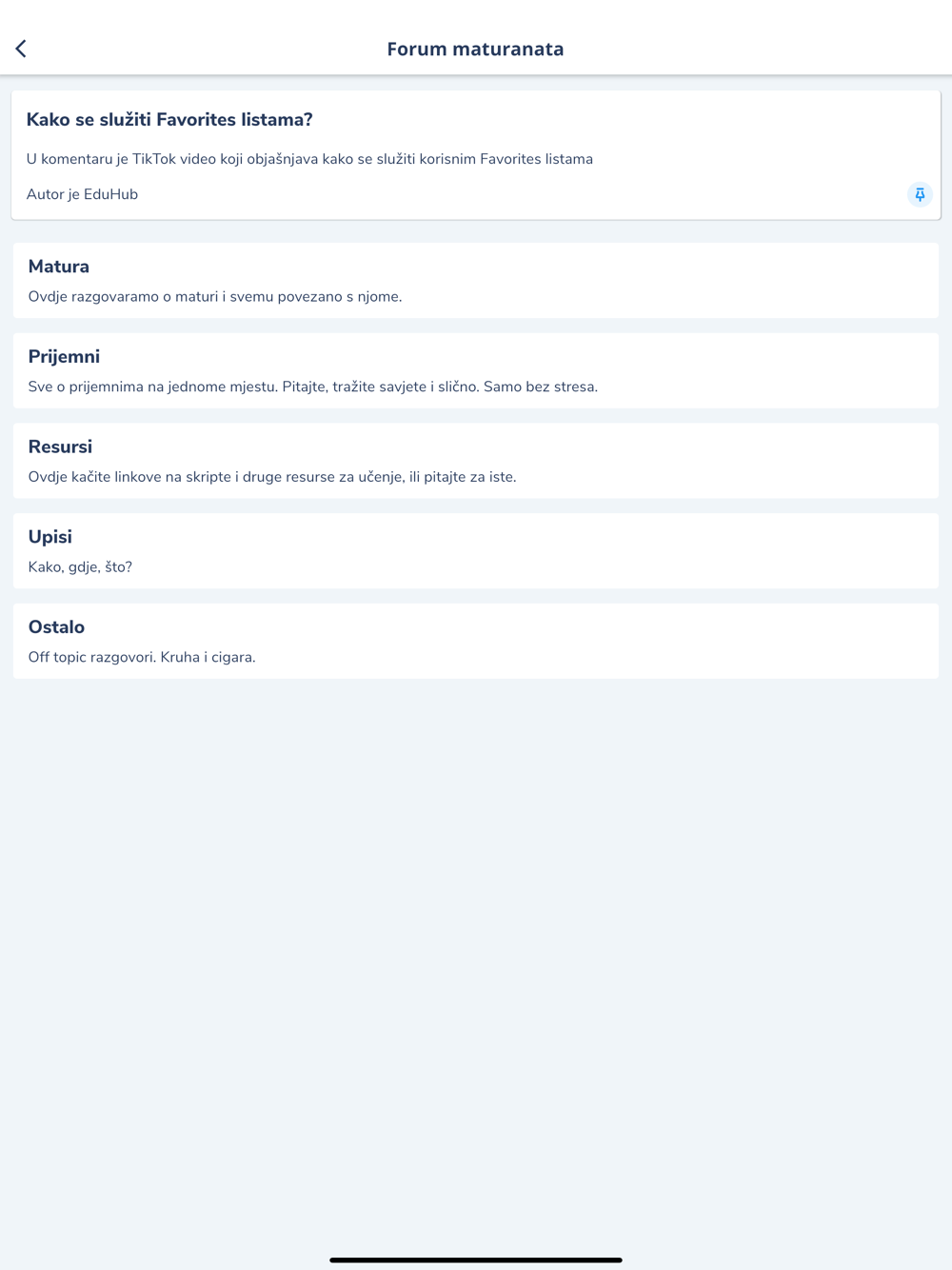This screenshot has height=1270, width=952.
Task: Tap the 'Autor je EduHub' author line
Action: 82,194
